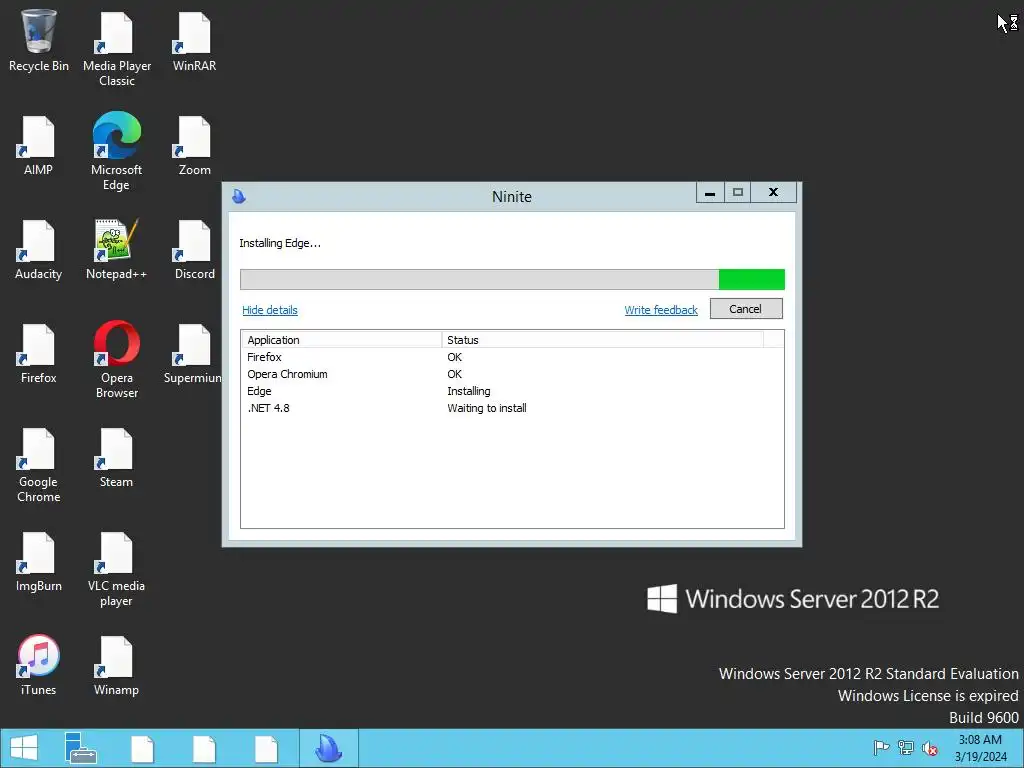The image size is (1024, 768).
Task: Click the Ninite window title icon
Action: coord(239,196)
